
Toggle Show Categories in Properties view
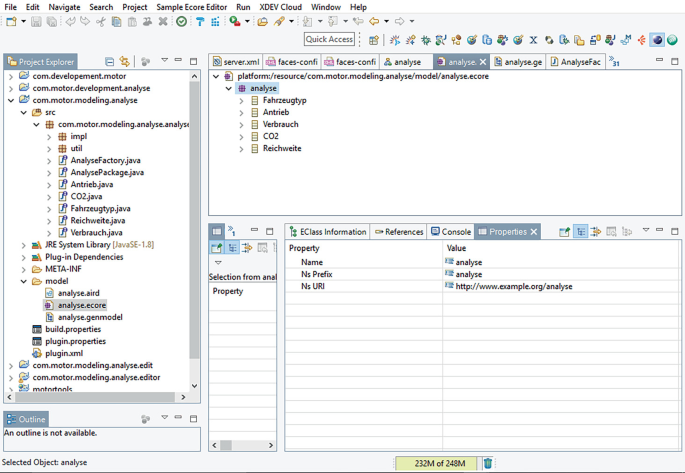point(581,232)
